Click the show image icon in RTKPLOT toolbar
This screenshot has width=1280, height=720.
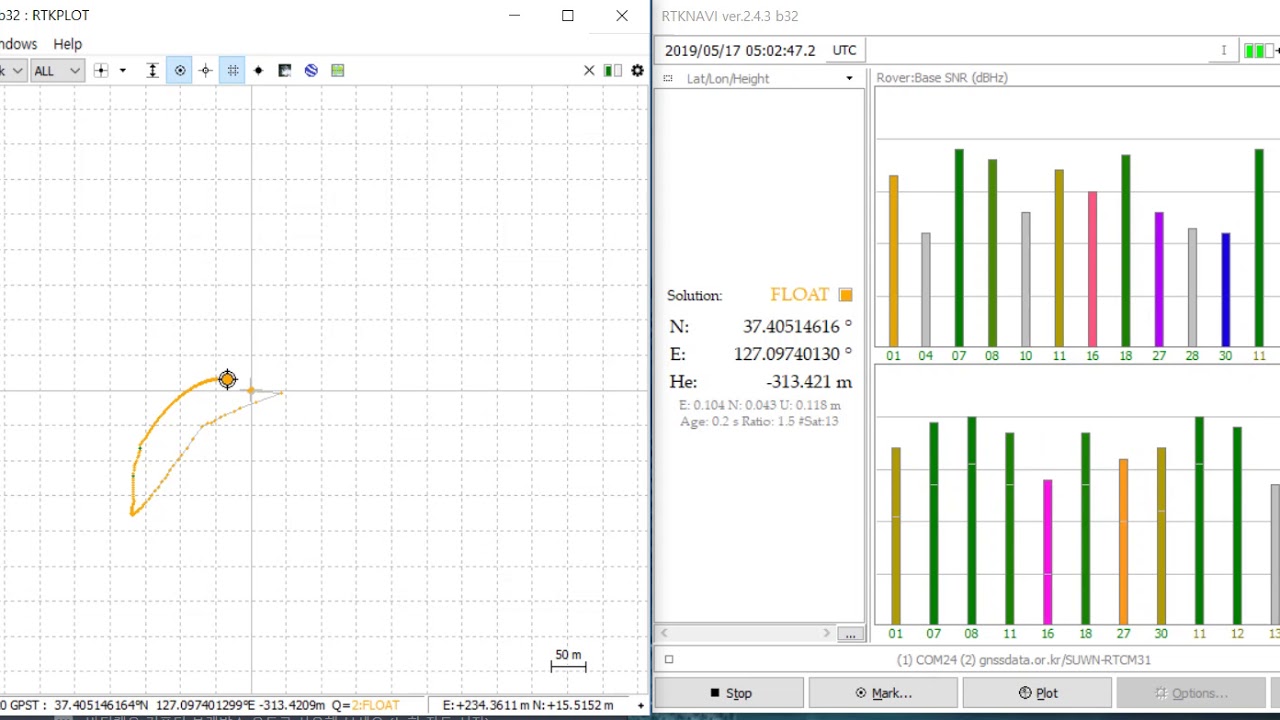[285, 70]
